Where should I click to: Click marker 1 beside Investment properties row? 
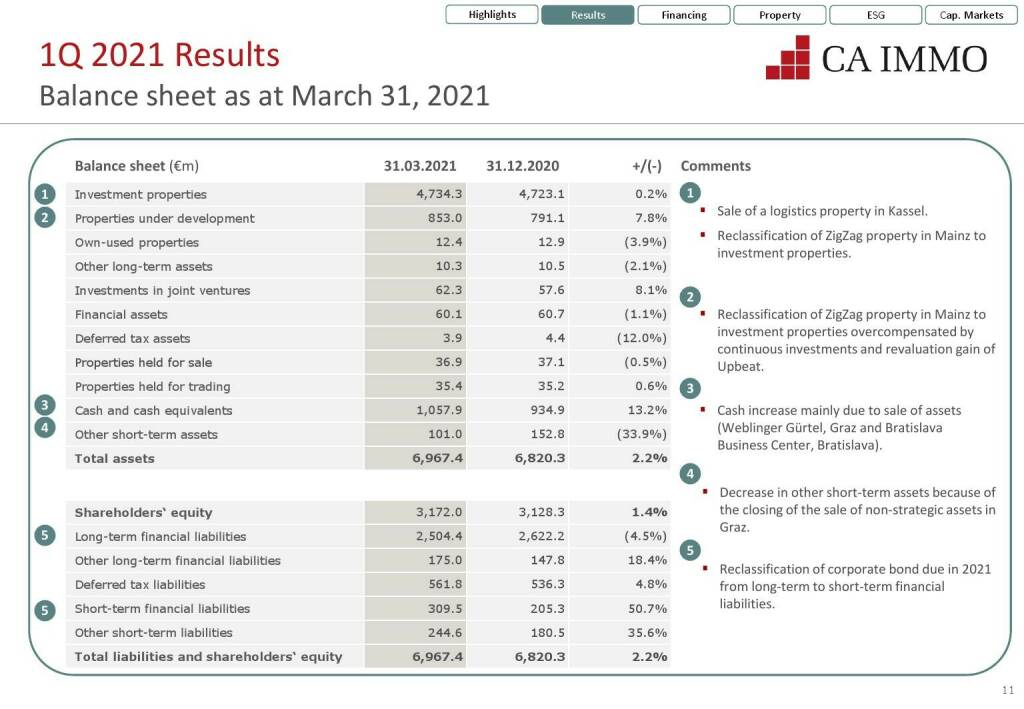point(44,194)
